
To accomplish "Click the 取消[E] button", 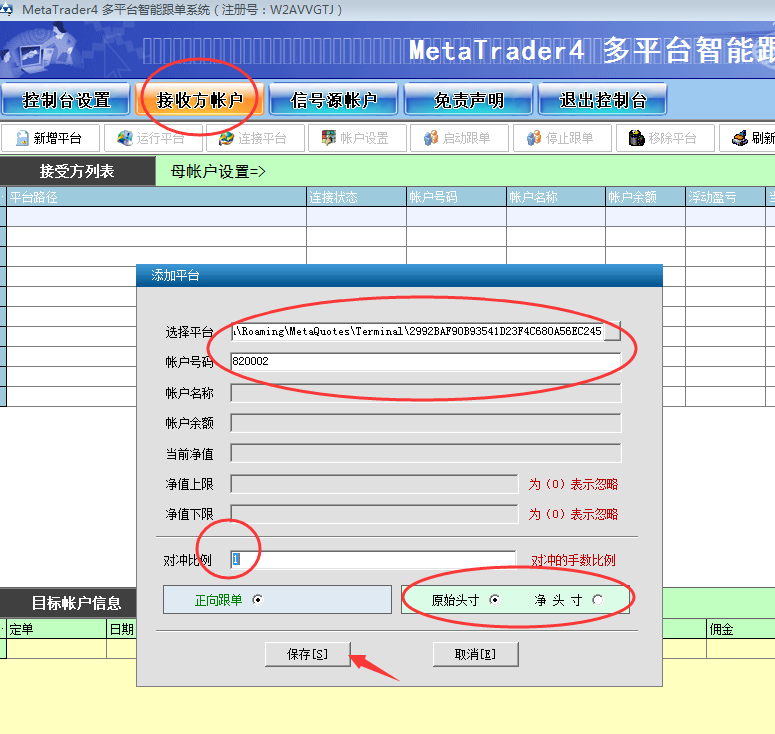I will click(x=475, y=654).
